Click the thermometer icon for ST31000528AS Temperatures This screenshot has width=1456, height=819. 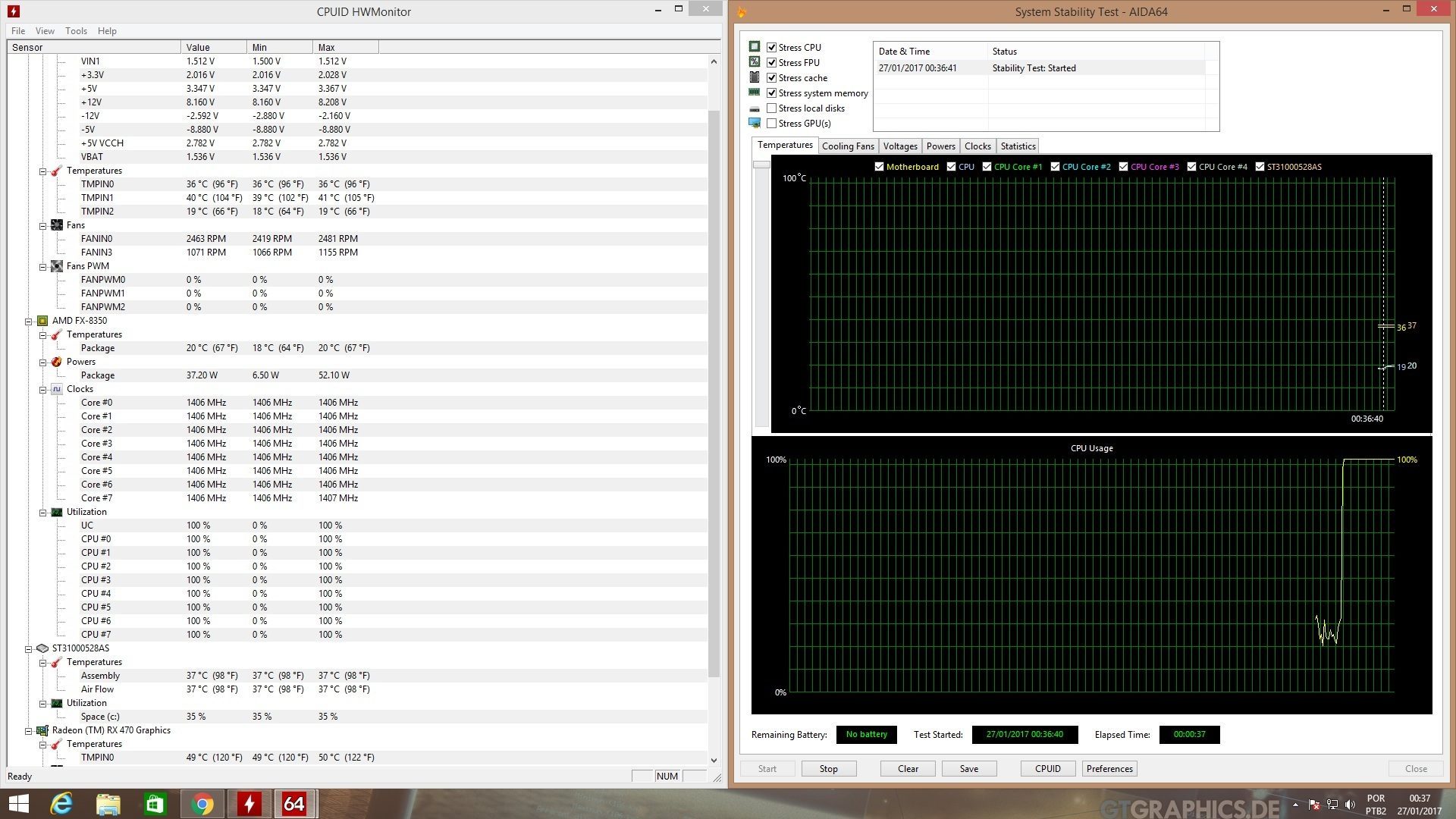[x=57, y=662]
